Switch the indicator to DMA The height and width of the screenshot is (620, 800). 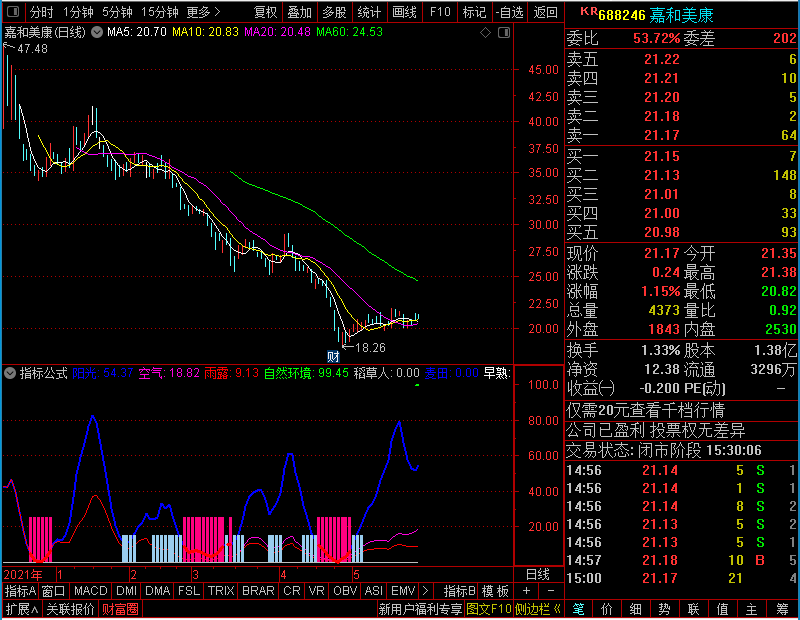[158, 591]
